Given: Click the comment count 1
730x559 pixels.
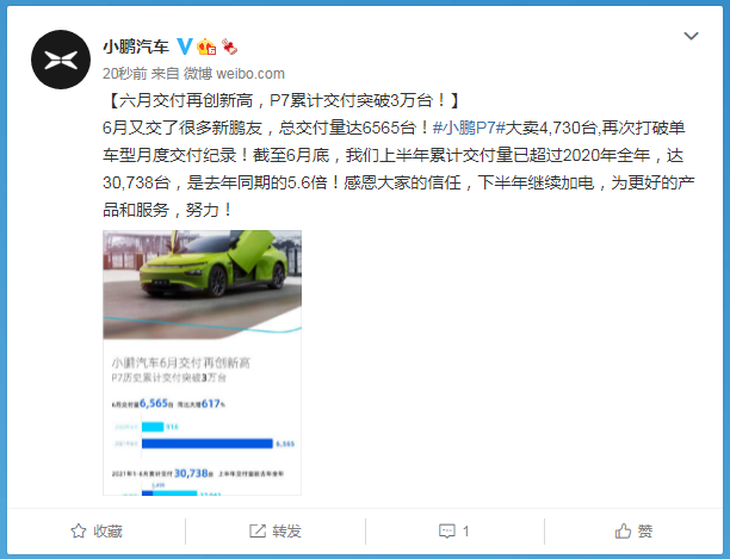Looking at the screenshot, I should click(x=466, y=531).
